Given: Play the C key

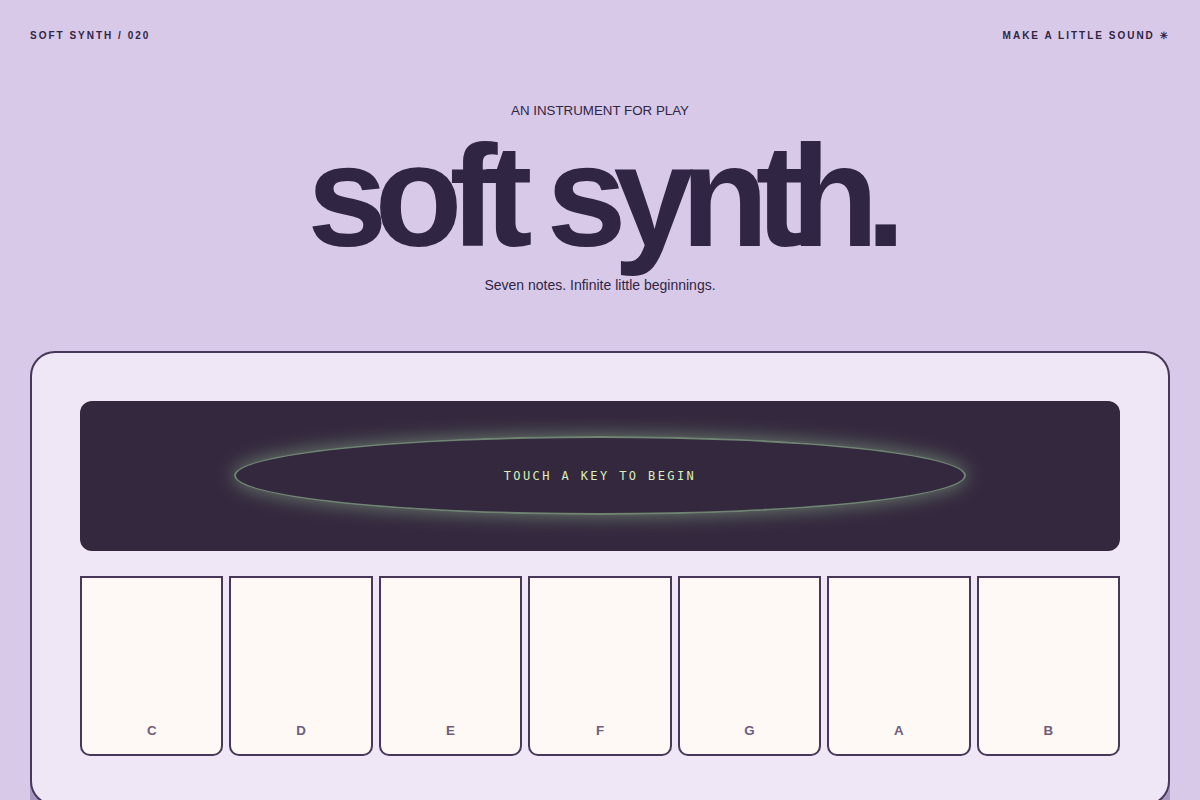Looking at the screenshot, I should click(151, 666).
